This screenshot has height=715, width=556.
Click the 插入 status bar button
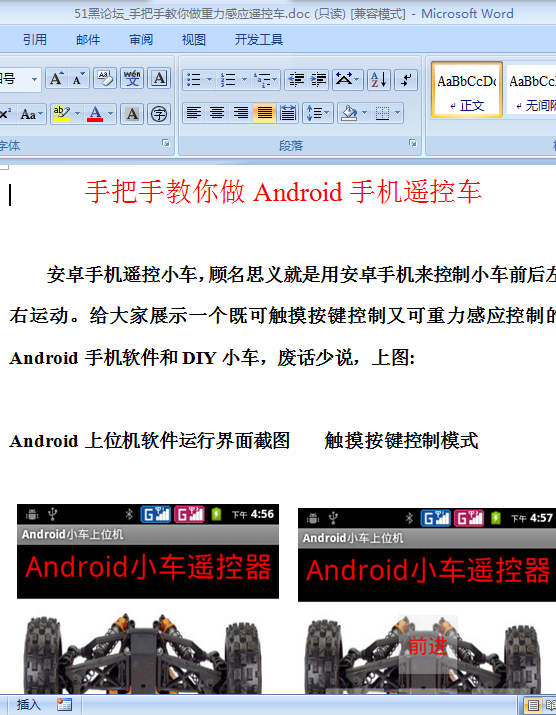coord(28,705)
